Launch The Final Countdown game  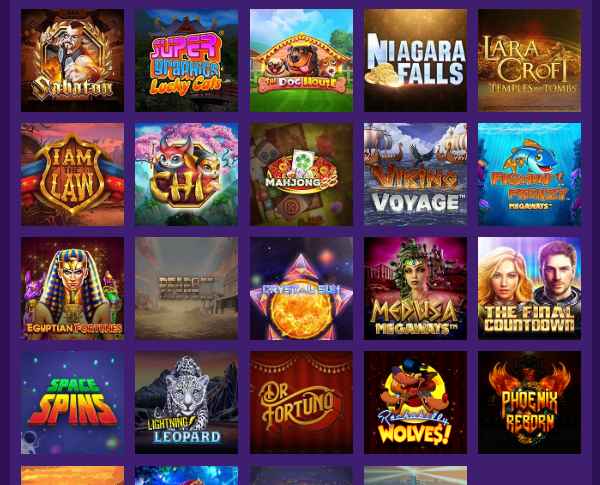point(529,288)
